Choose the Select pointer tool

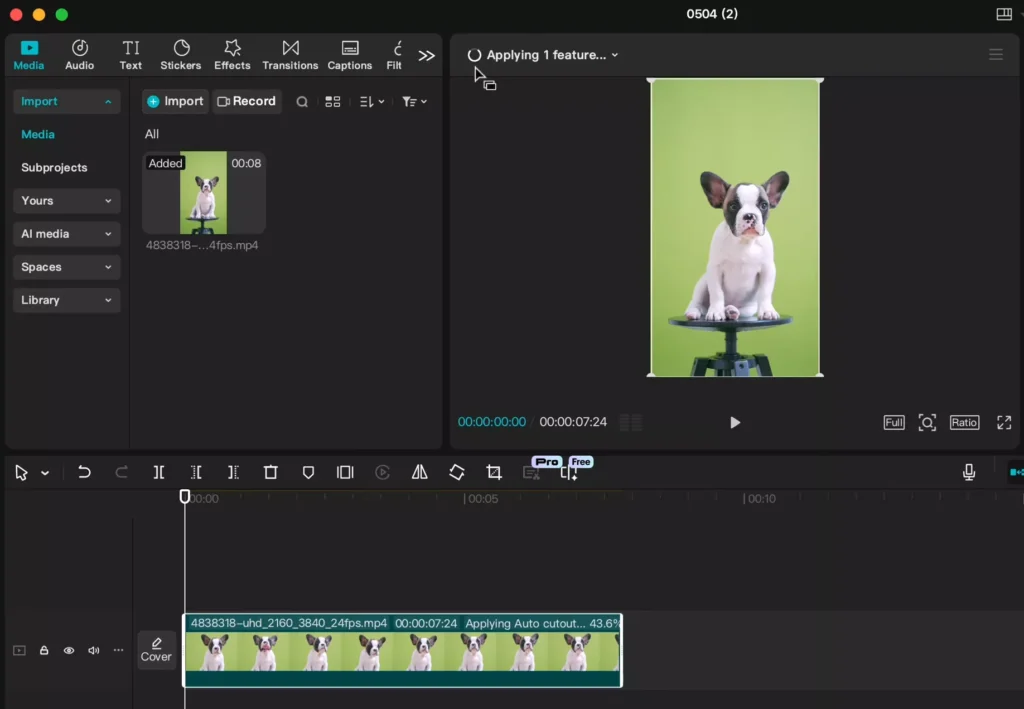tap(21, 473)
